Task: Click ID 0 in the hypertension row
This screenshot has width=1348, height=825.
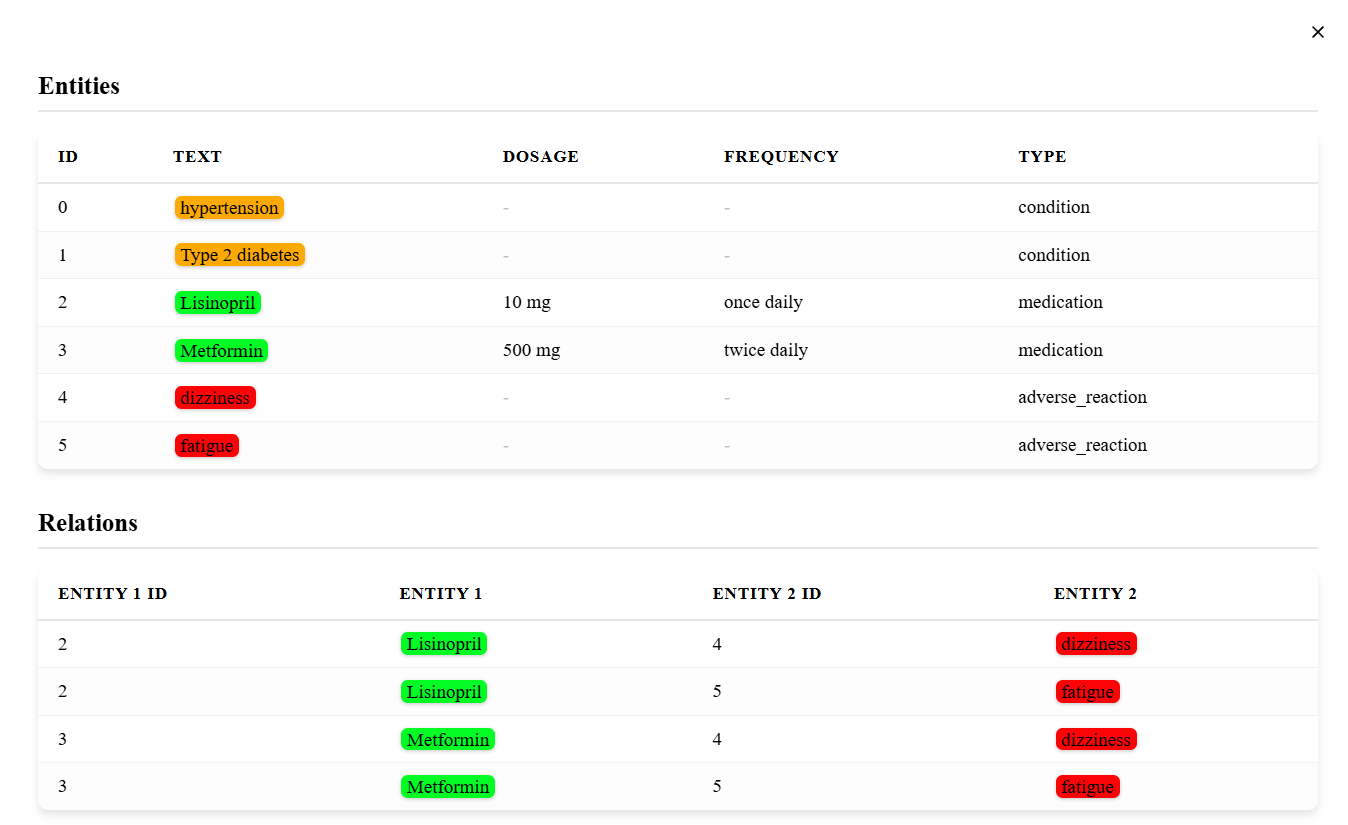Action: click(63, 207)
